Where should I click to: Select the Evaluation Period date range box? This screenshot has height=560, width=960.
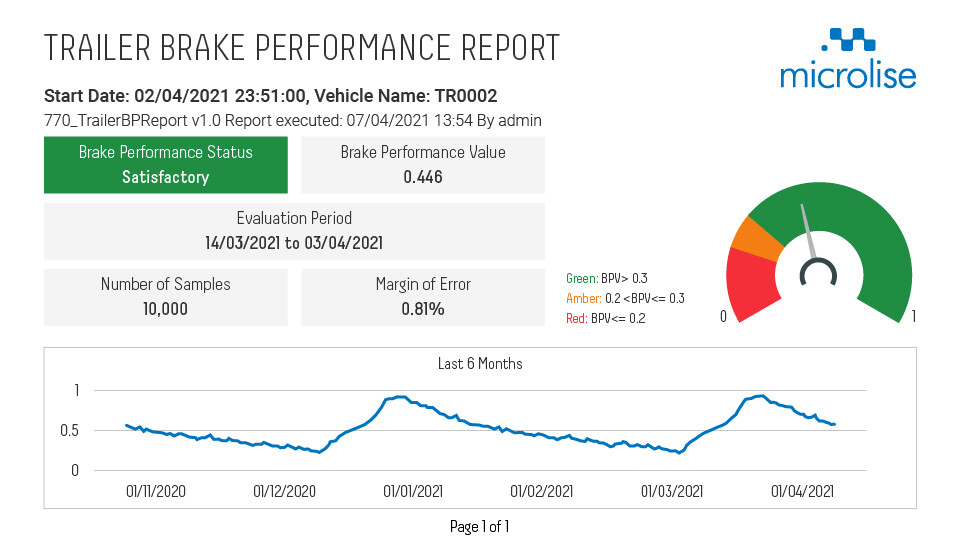click(294, 231)
